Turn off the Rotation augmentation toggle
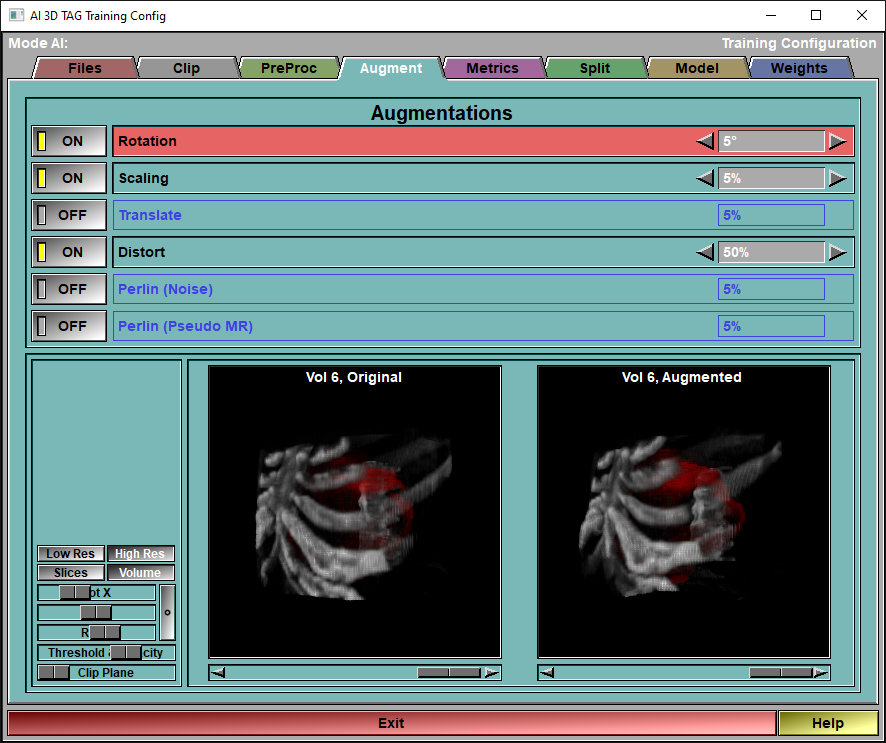Viewport: 886px width, 743px height. (x=69, y=141)
